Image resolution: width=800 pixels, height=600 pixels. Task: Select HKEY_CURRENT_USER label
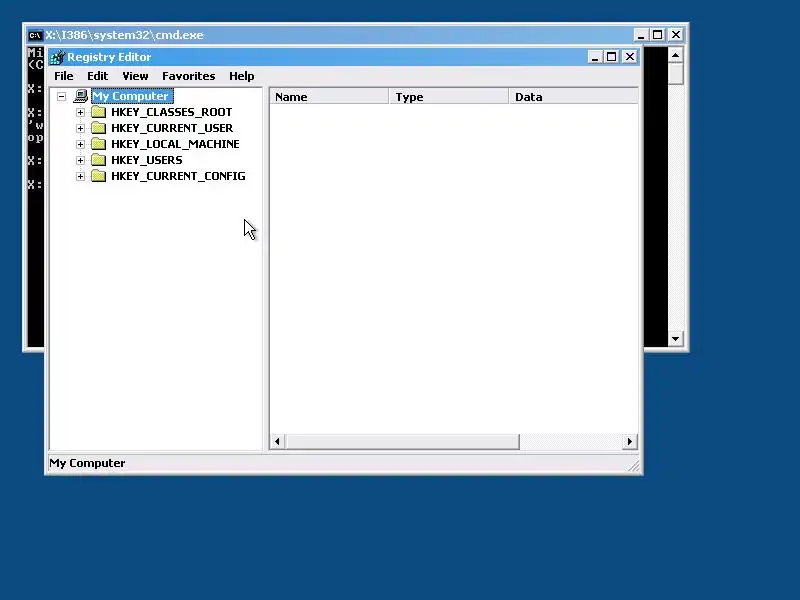(172, 128)
